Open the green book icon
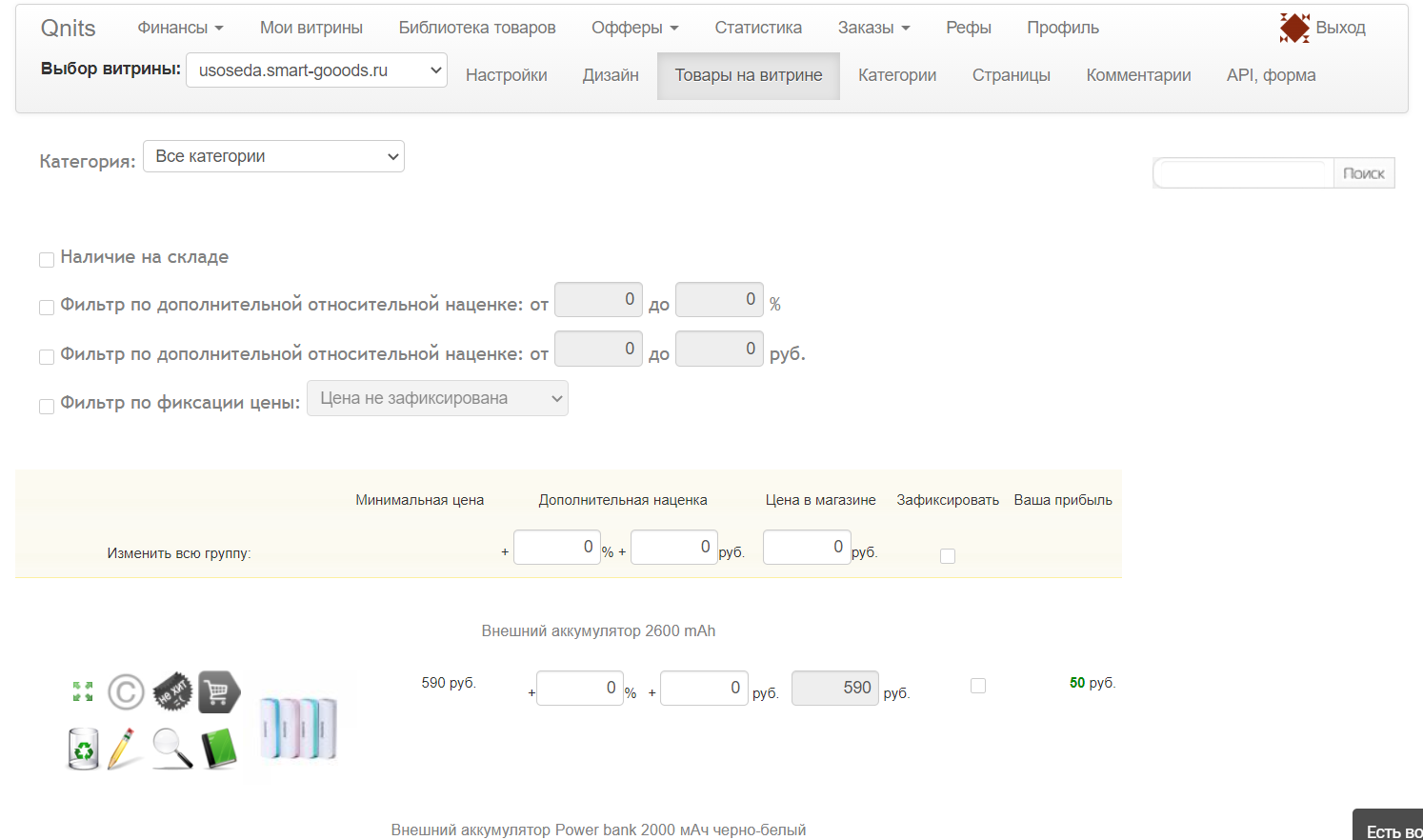Screen dimensions: 1423x840 [219, 749]
